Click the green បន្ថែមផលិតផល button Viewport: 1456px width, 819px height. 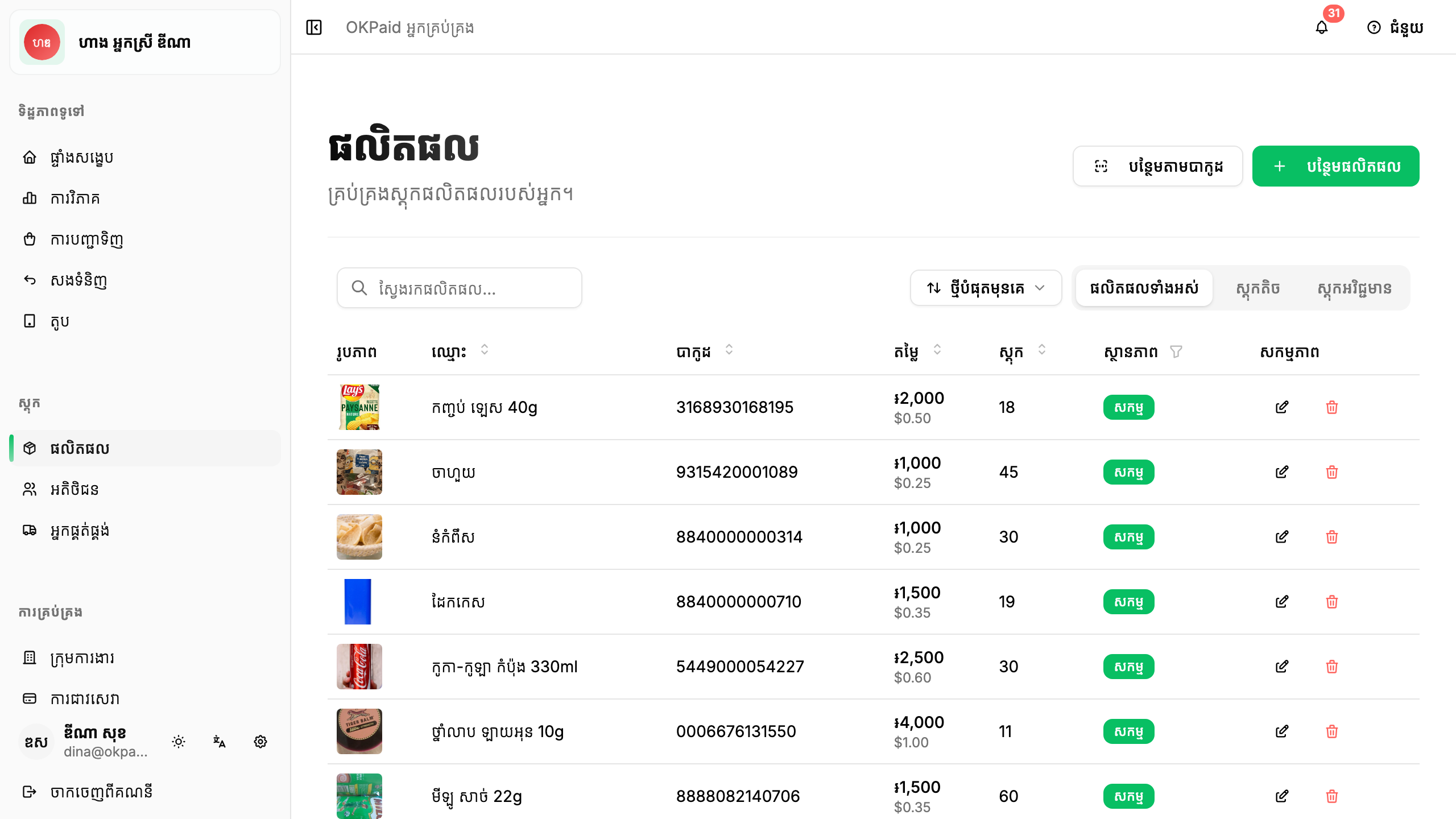click(x=1336, y=166)
